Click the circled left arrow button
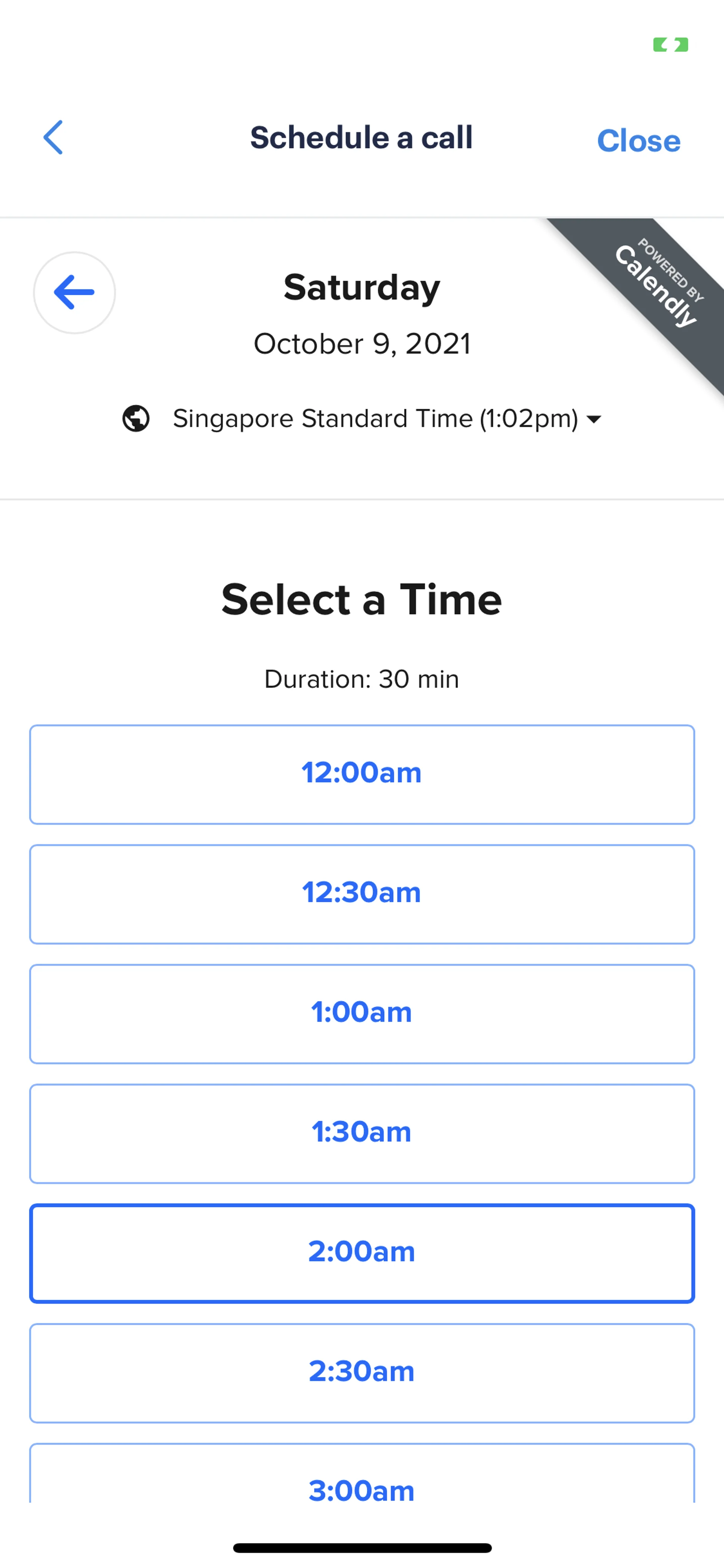Screen dimensions: 724x1568 tap(74, 292)
